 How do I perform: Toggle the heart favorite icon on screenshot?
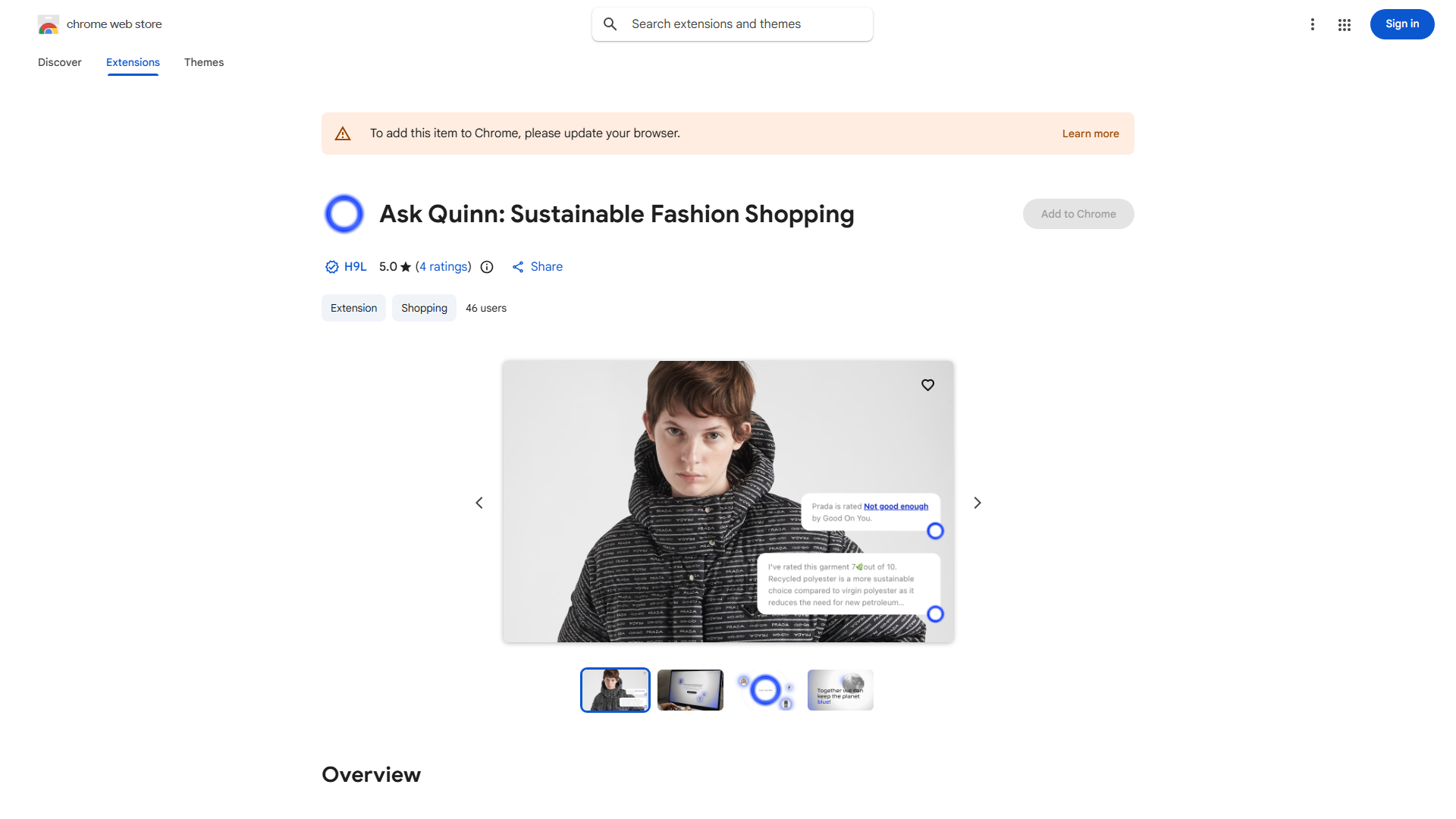pyautogui.click(x=927, y=385)
